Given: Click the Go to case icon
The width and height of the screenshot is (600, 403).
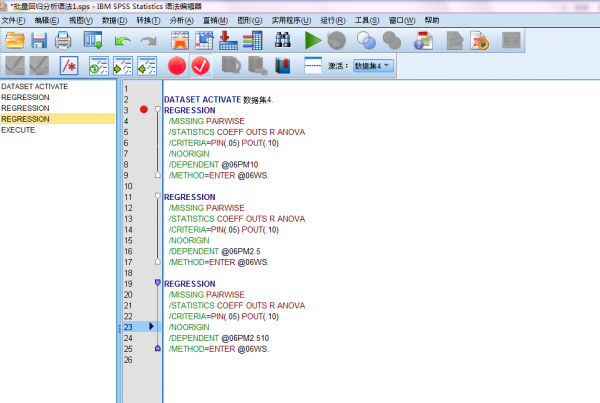Looking at the screenshot, I should [204, 40].
